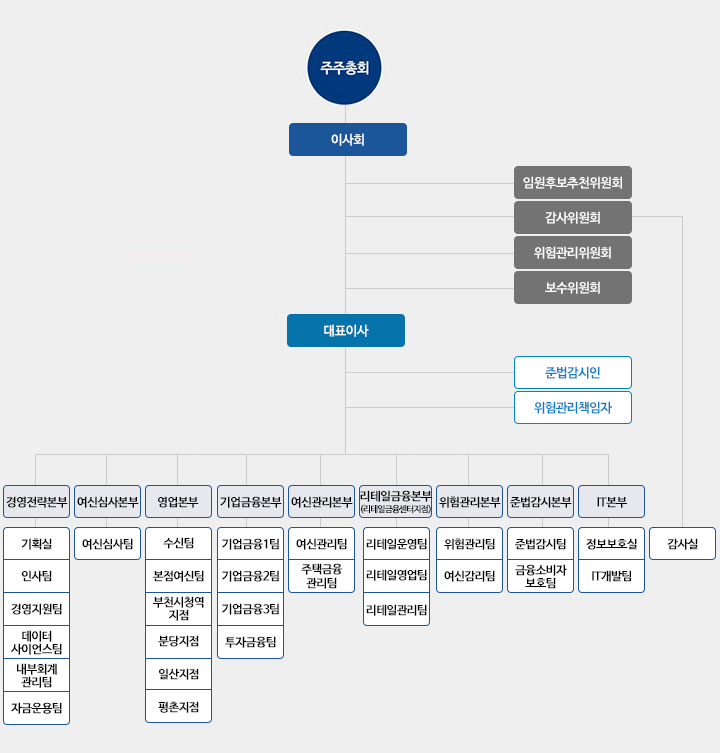720x753 pixels.
Task: Select the 분당지점 cell
Action: click(178, 642)
